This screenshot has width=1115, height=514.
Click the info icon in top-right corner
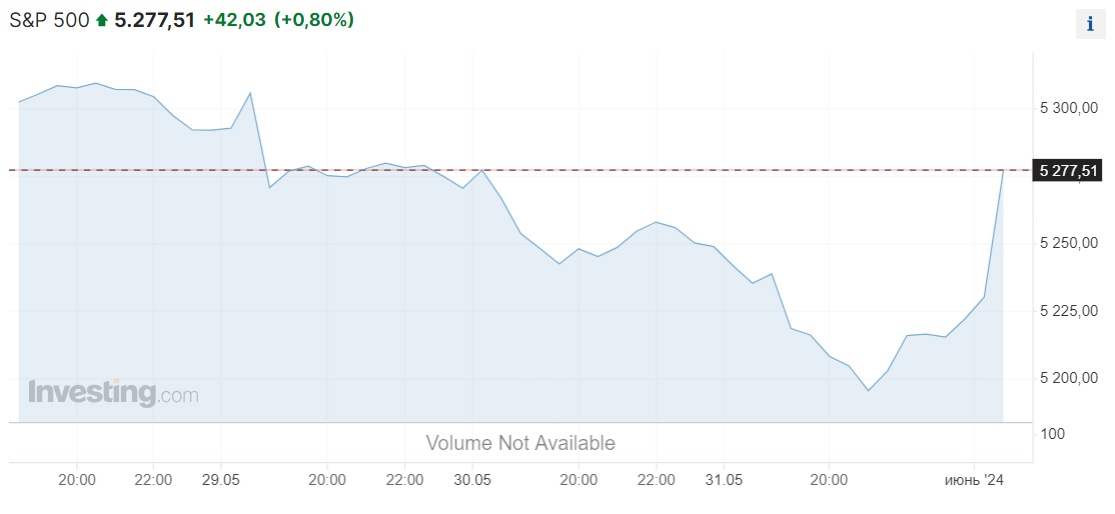1090,24
